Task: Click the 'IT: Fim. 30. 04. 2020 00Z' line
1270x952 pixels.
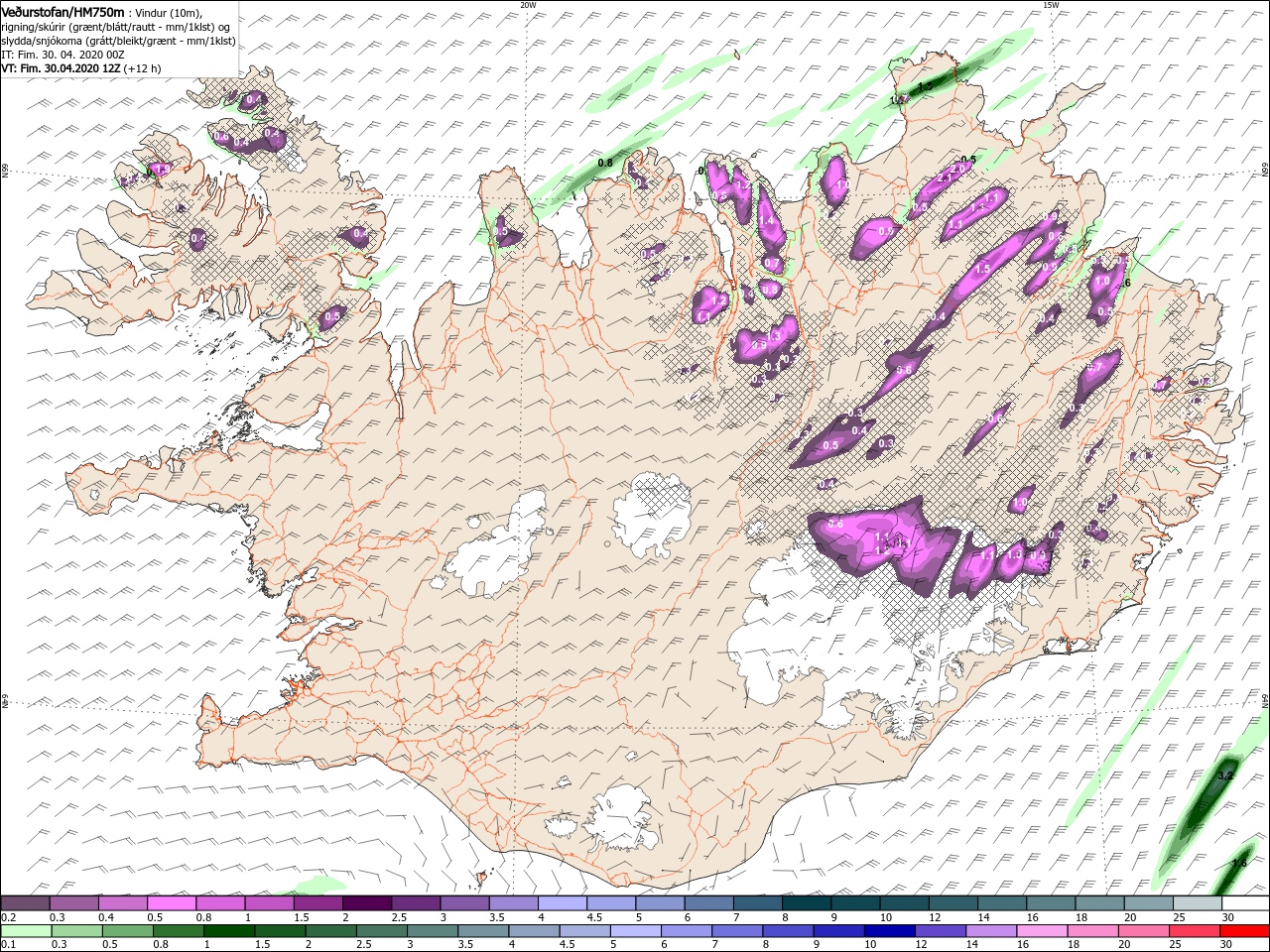Action: (62, 55)
